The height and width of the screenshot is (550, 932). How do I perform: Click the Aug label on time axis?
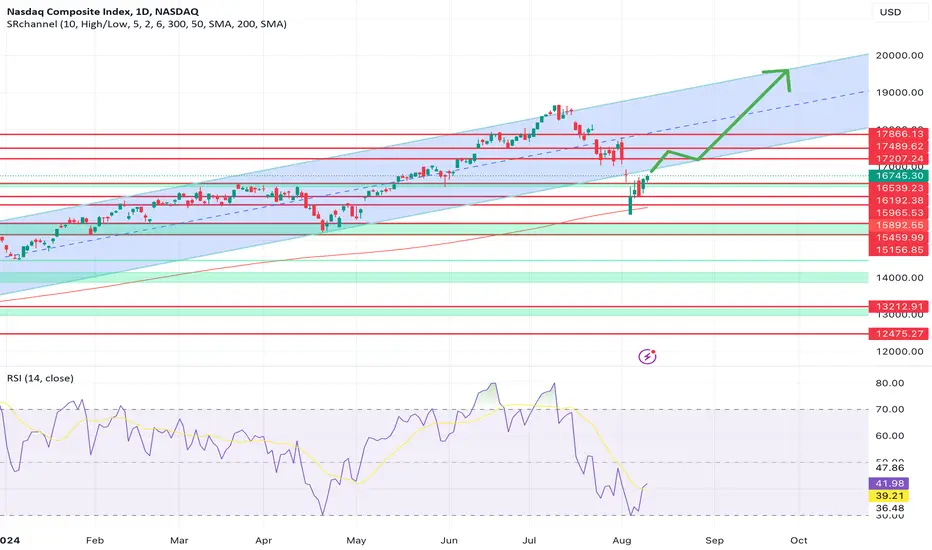pyautogui.click(x=622, y=540)
